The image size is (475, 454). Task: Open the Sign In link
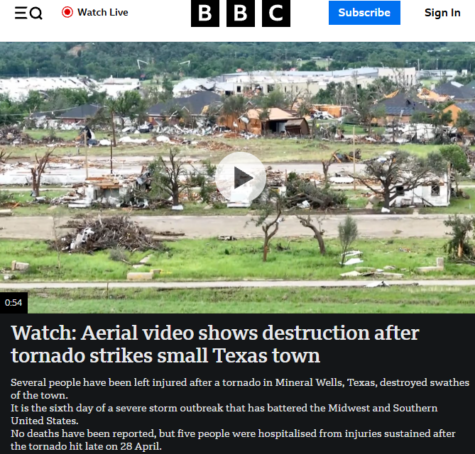(x=442, y=13)
